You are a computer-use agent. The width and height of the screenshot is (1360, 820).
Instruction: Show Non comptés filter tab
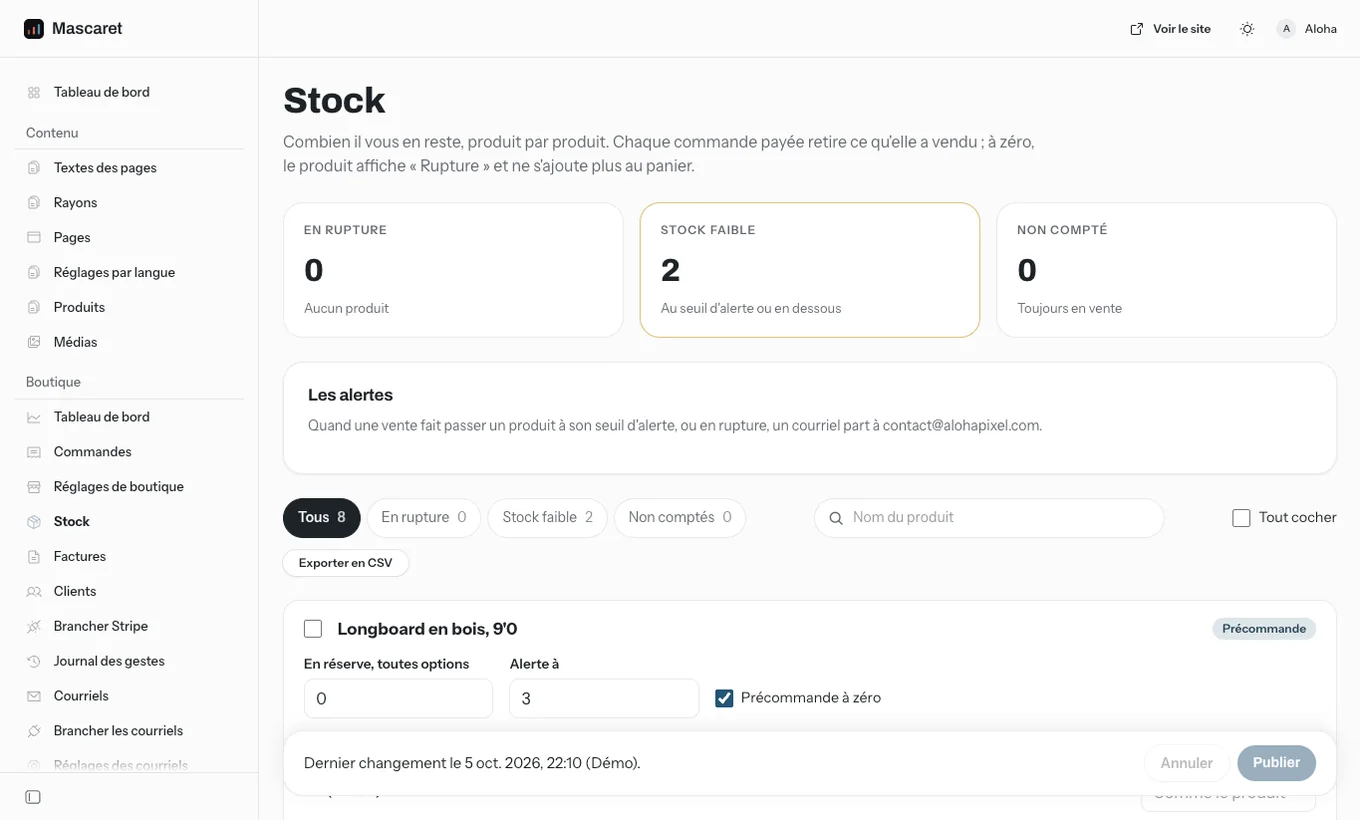[x=680, y=518]
